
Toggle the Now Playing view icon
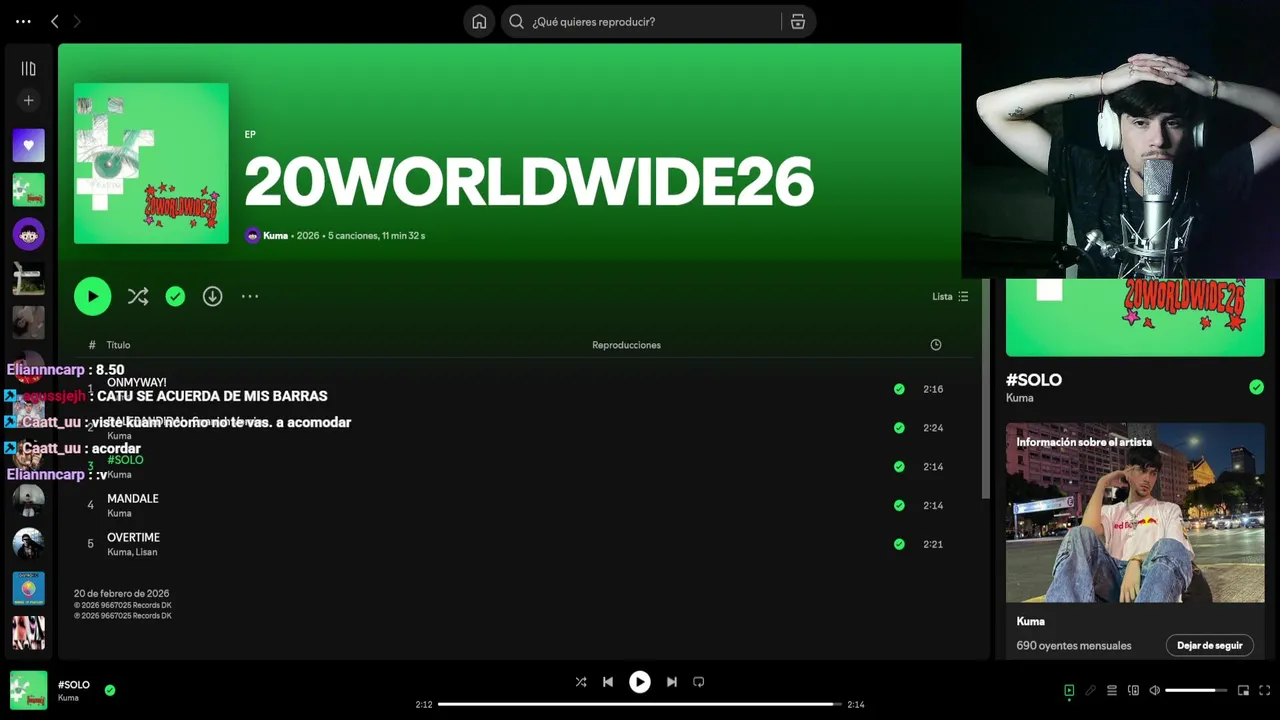tap(1069, 690)
